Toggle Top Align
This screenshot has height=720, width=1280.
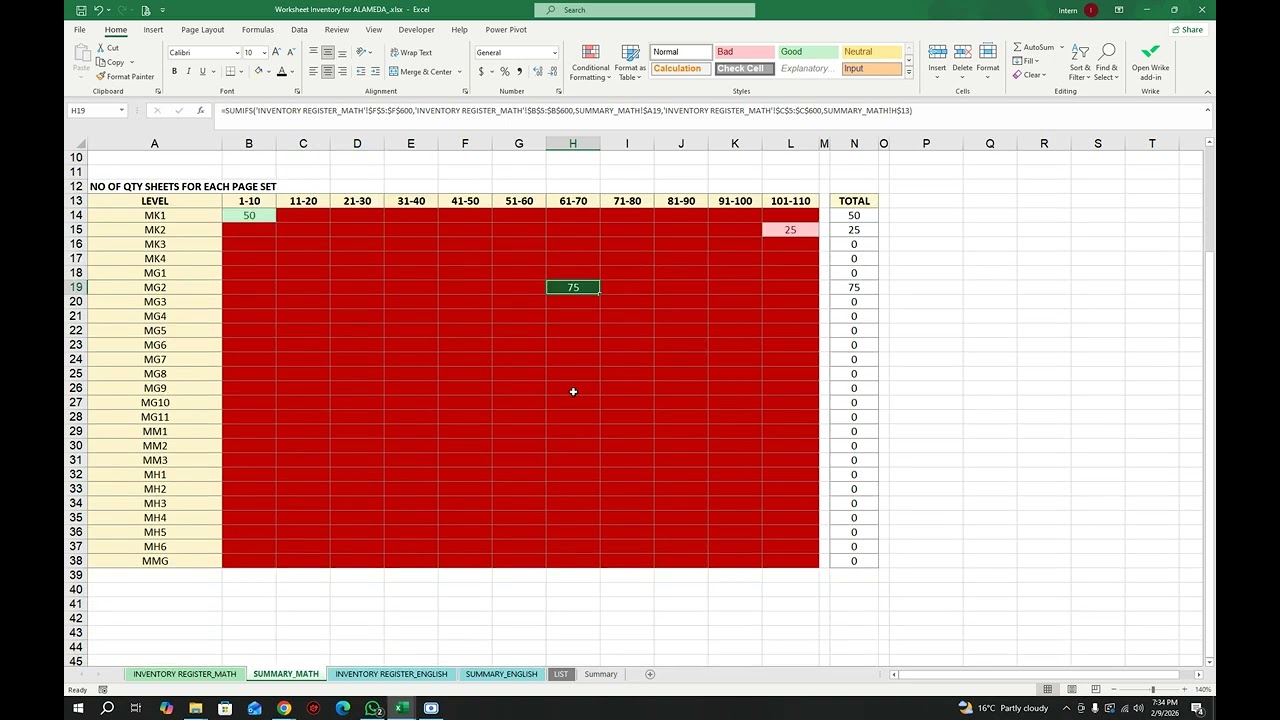[x=313, y=52]
